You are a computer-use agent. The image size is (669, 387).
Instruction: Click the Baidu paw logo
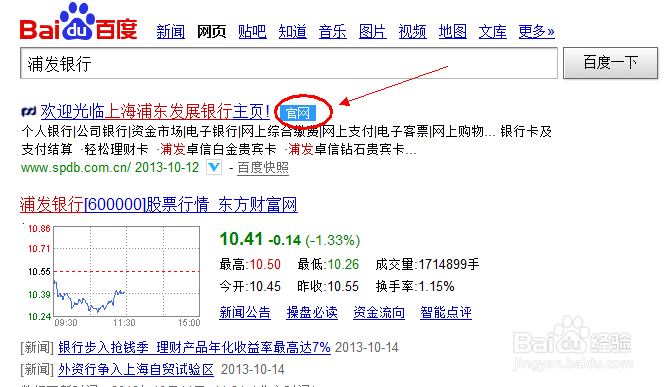(79, 21)
